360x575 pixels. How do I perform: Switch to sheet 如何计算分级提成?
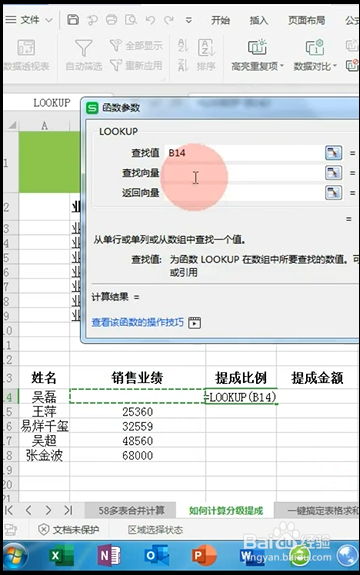point(226,510)
